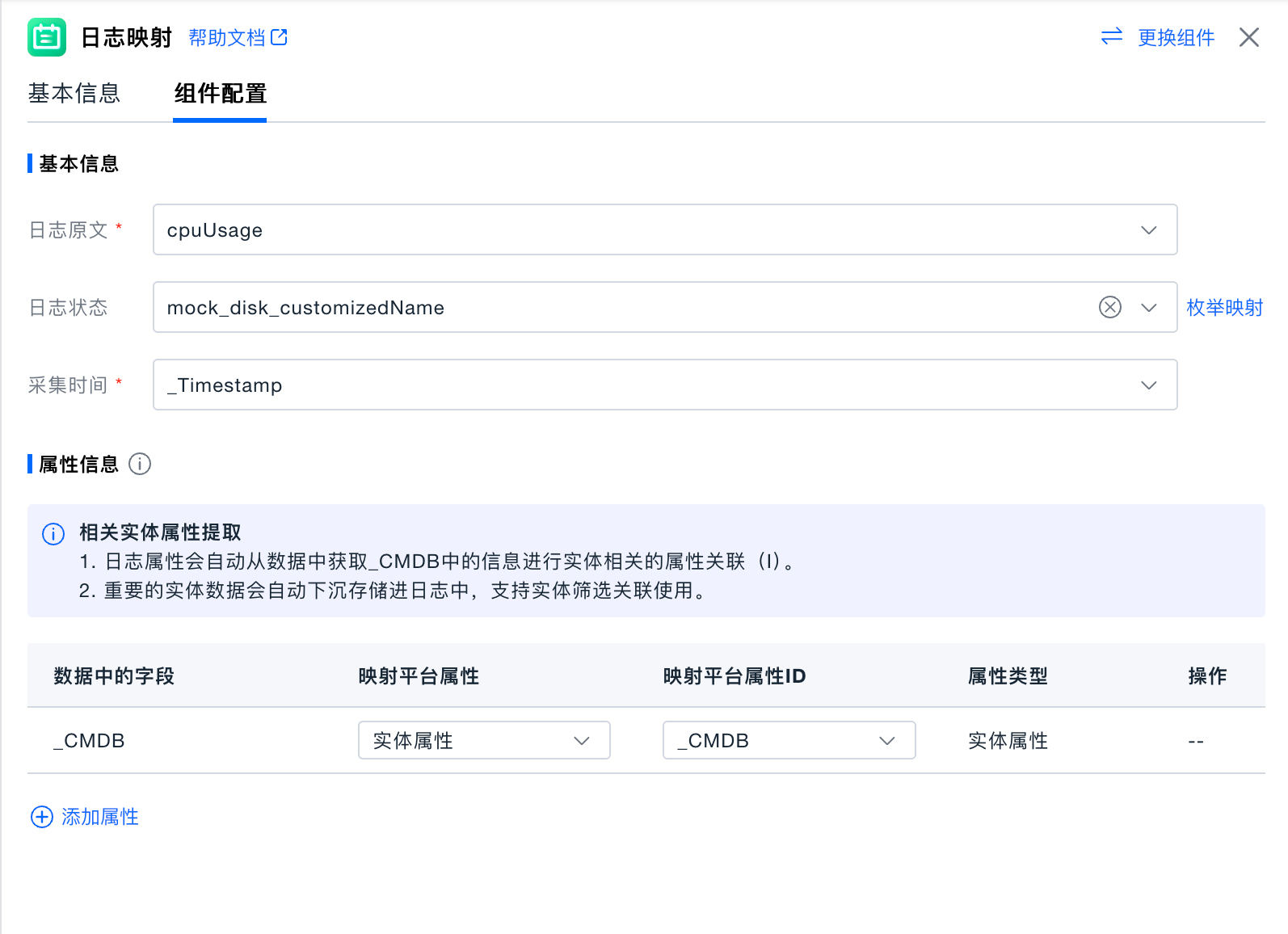Click the 数据中的字段 column header

[x=114, y=675]
